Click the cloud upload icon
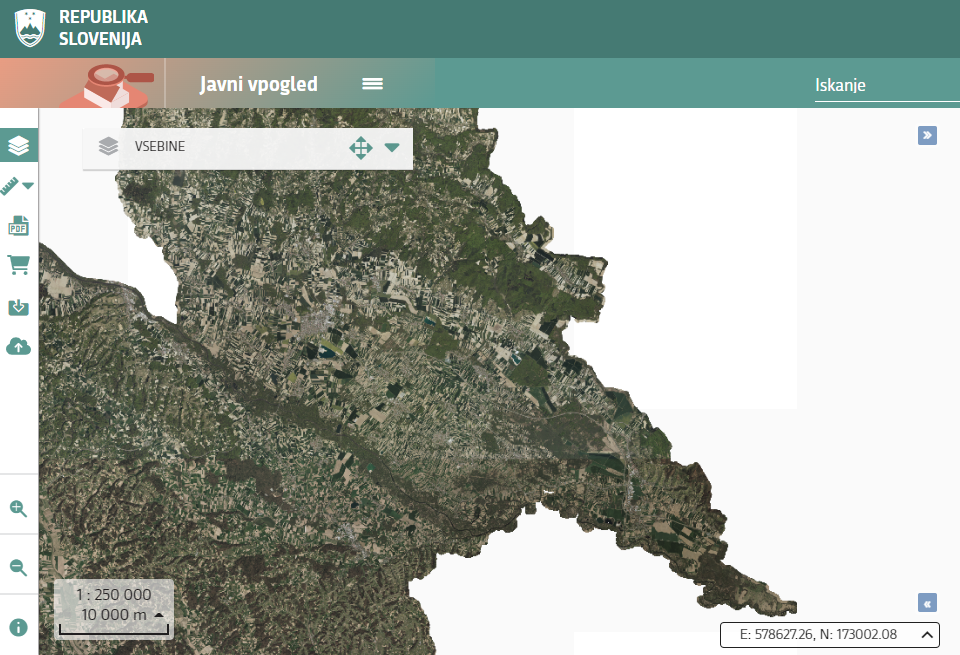Viewport: 960px width, 655px height. (x=19, y=346)
